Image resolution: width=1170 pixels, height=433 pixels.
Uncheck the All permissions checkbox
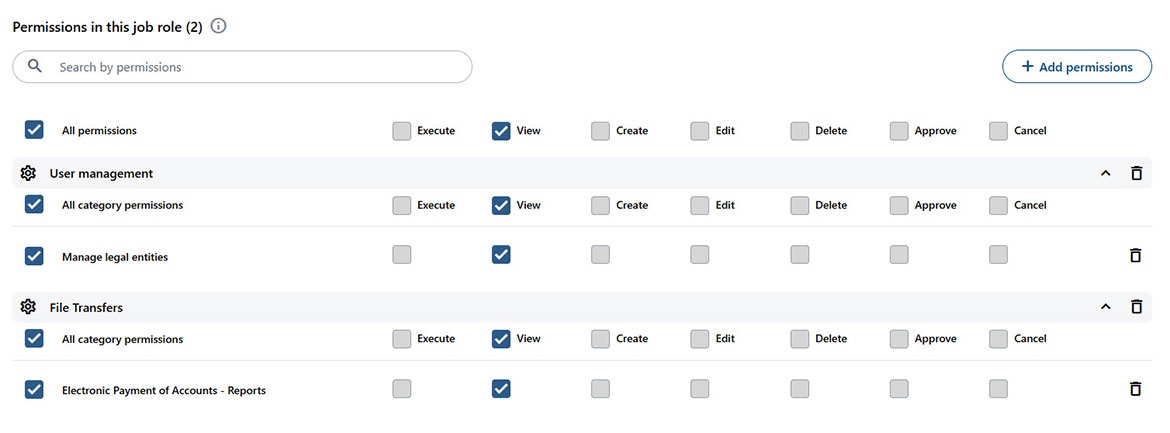tap(34, 130)
